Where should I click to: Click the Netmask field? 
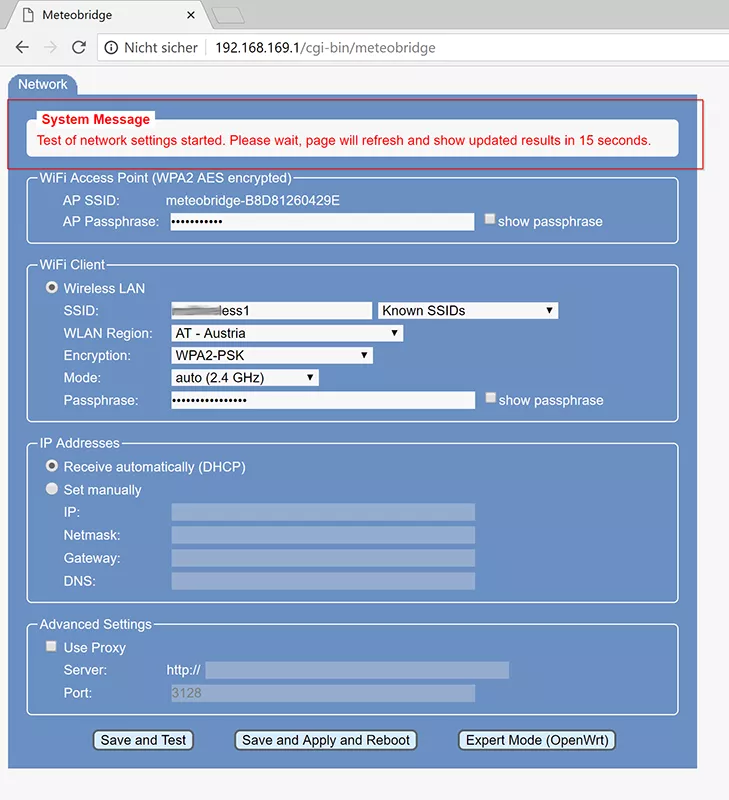pos(323,535)
